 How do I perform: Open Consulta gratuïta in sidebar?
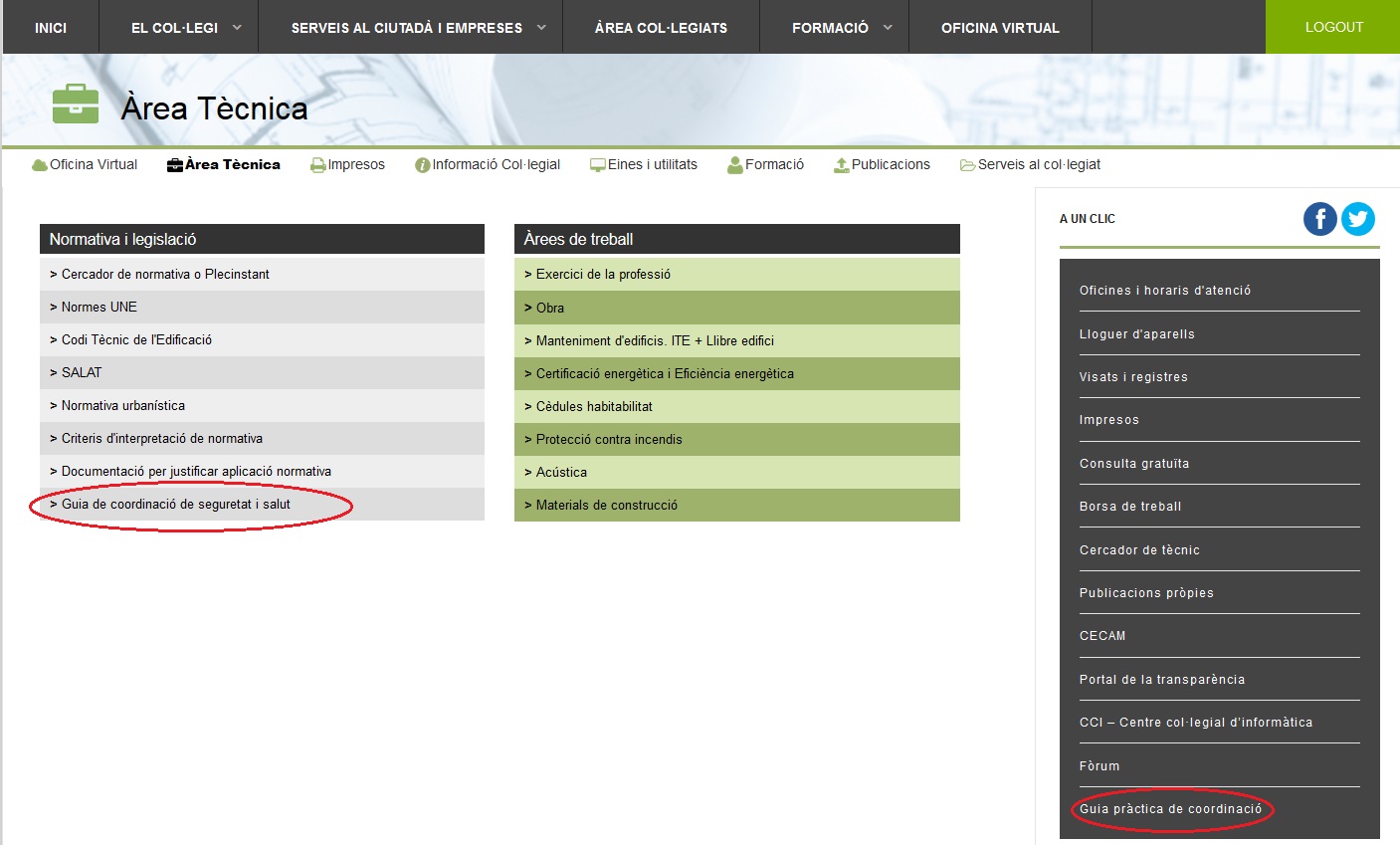pos(1134,464)
